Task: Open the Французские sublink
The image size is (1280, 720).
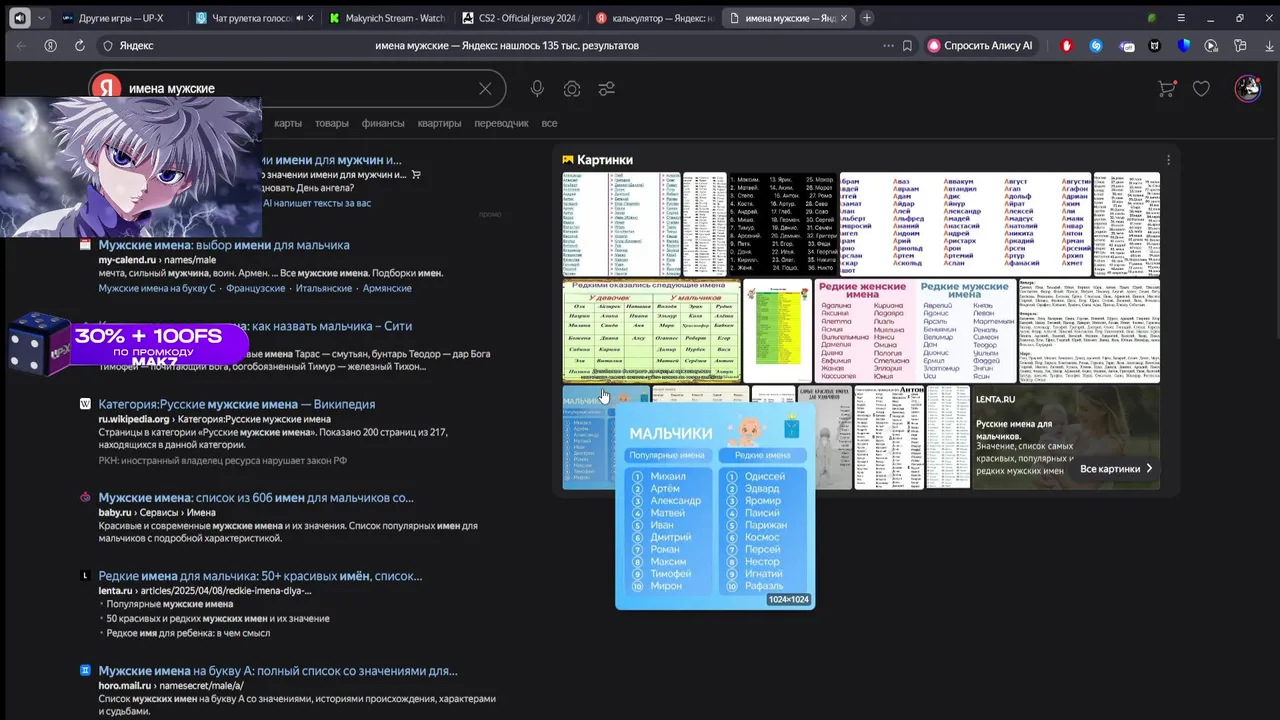Action: [255, 288]
